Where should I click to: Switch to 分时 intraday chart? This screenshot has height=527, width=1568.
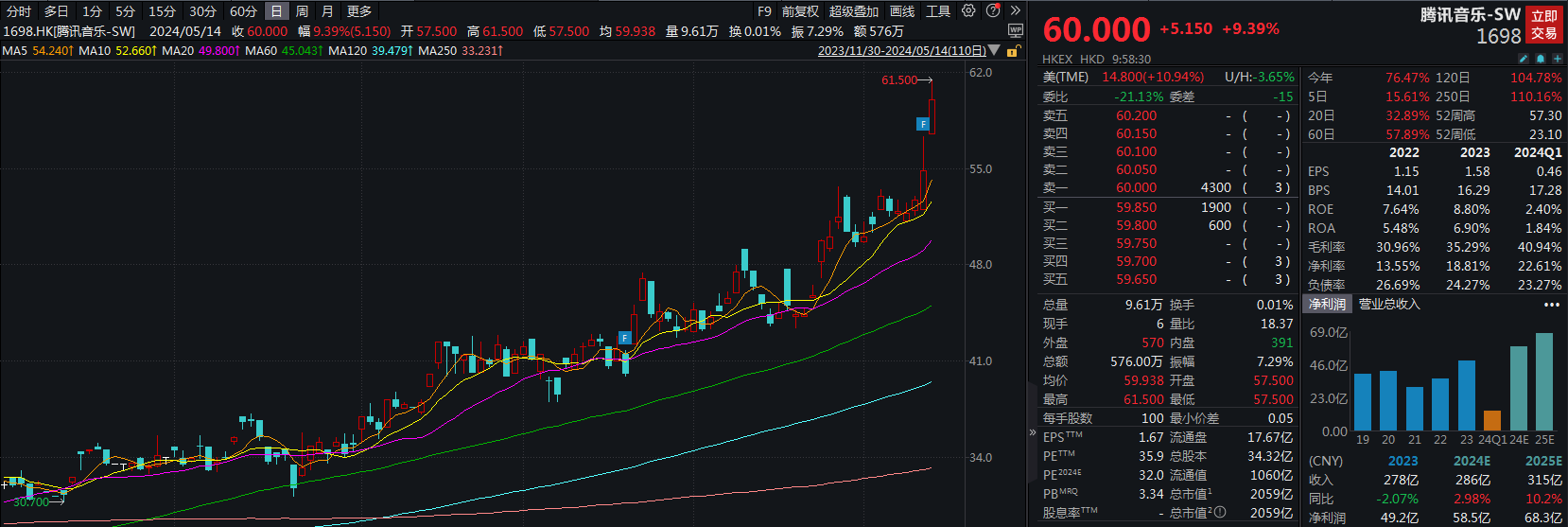[x=19, y=11]
